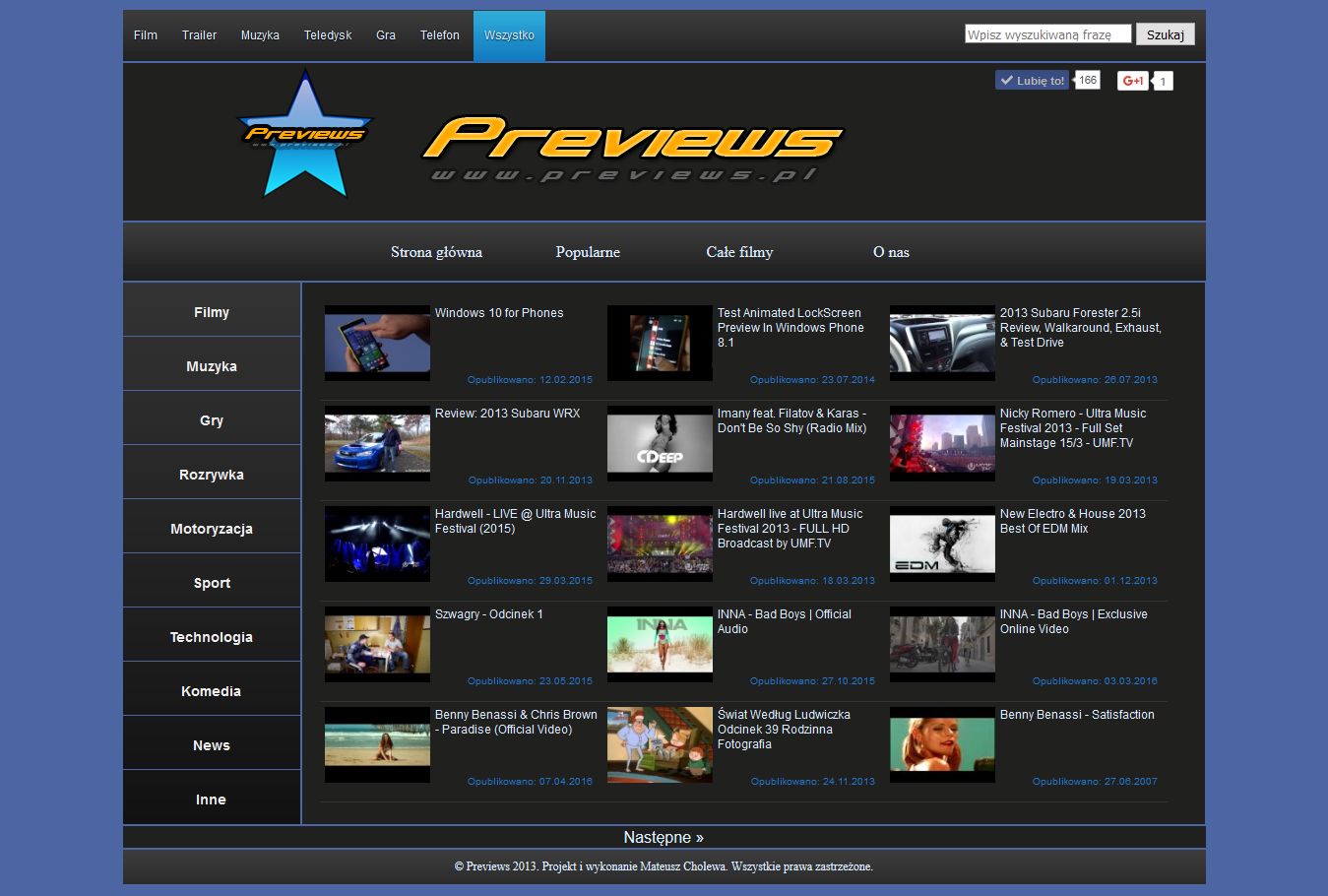Choose the Sport sidebar category
This screenshot has height=896, width=1328.
coord(212,582)
